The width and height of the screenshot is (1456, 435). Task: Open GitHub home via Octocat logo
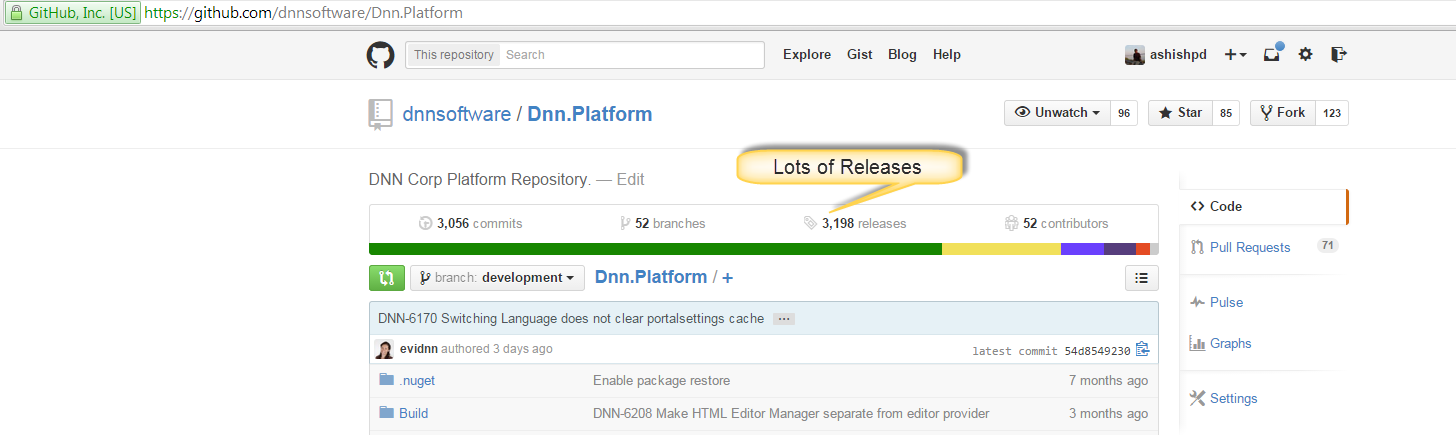tap(380, 55)
